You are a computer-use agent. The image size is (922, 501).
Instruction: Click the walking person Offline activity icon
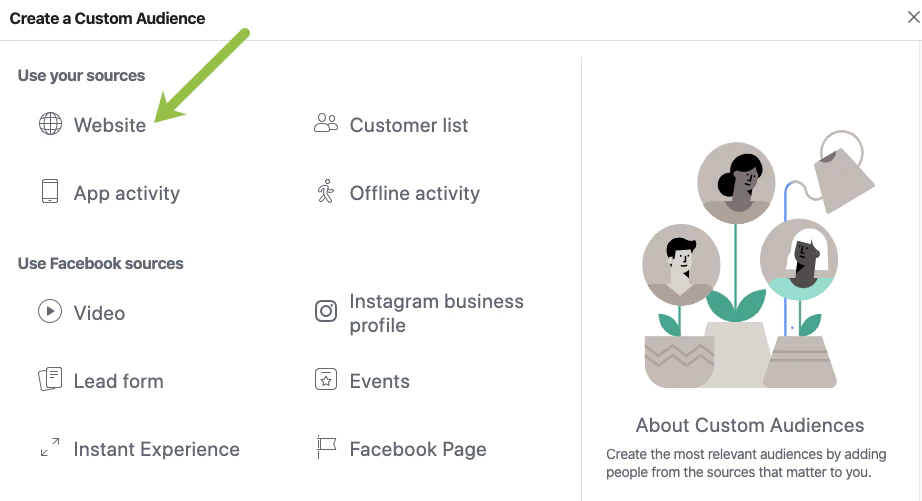pos(326,192)
